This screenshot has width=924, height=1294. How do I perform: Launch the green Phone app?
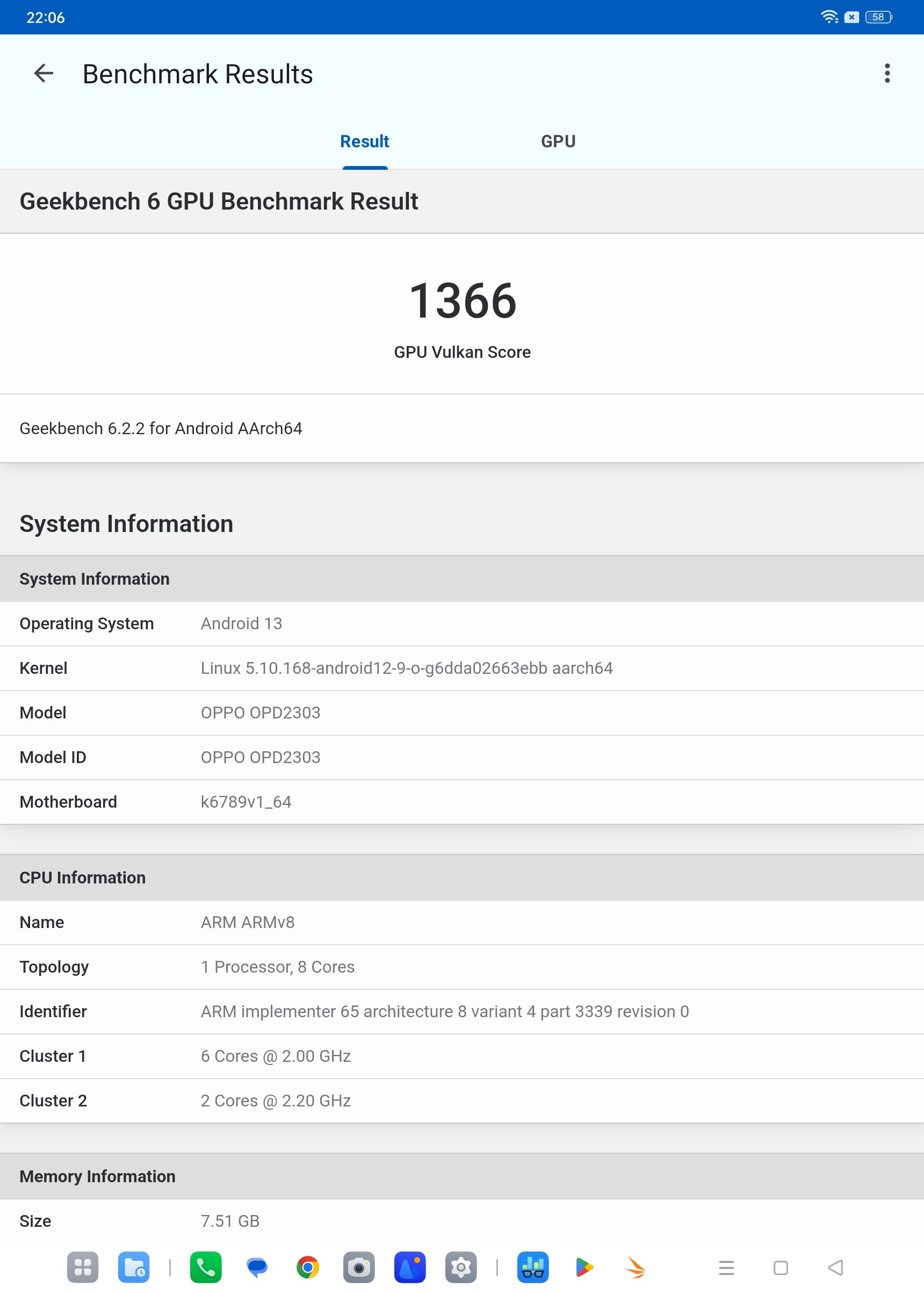click(x=206, y=1267)
